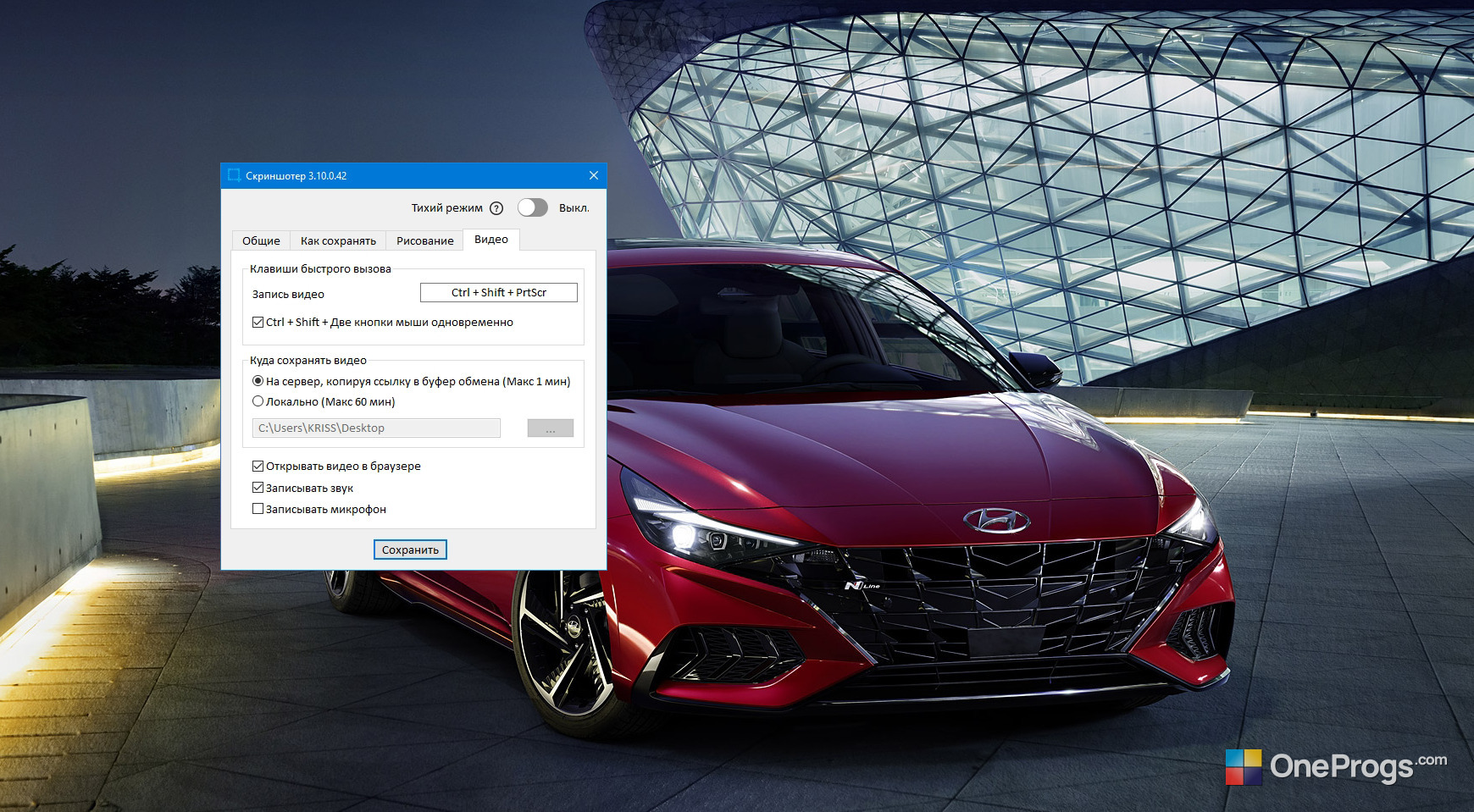Click the OneProgs logo watermark
The image size is (1474, 812).
pos(1337,766)
